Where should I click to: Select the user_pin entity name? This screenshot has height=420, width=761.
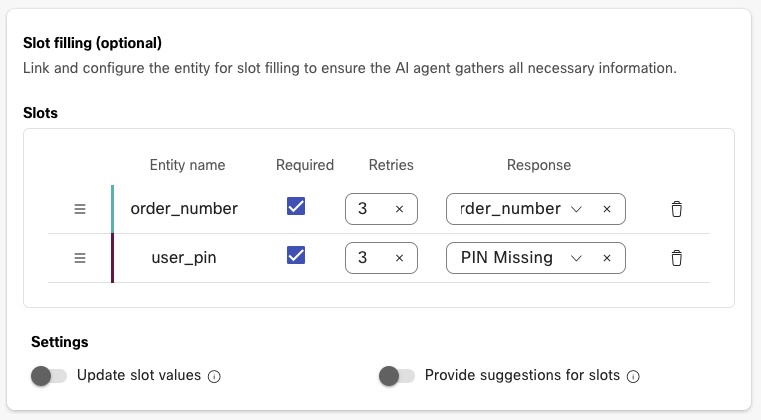coord(184,258)
